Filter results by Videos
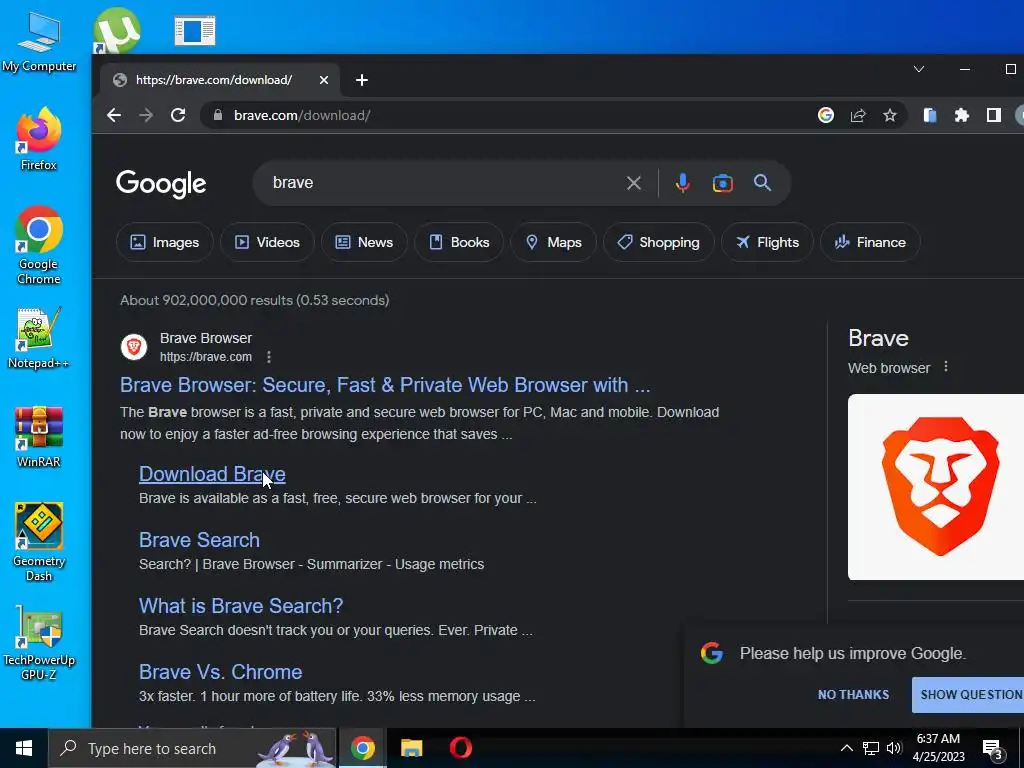Viewport: 1024px width, 768px height. [267, 242]
